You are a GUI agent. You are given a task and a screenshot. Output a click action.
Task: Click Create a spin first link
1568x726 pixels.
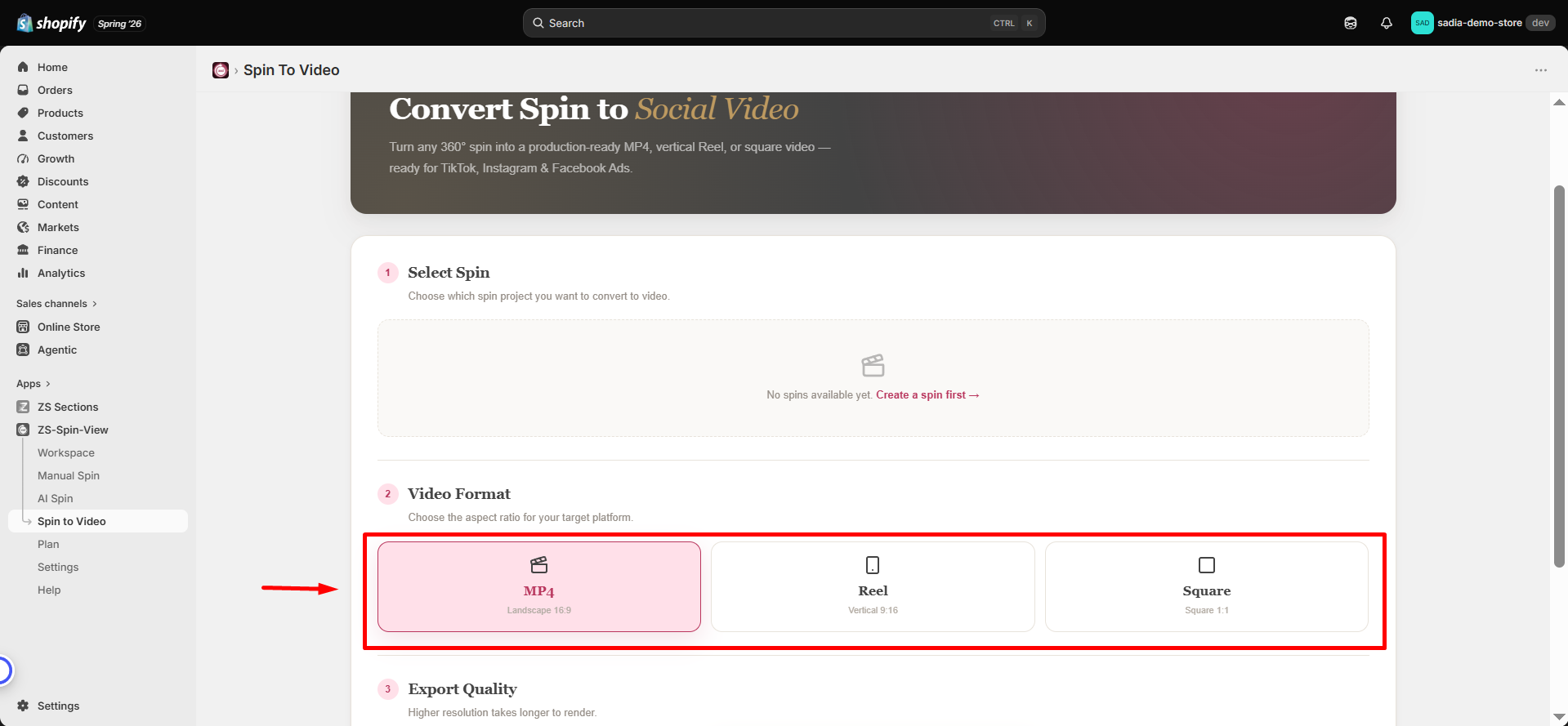(927, 394)
